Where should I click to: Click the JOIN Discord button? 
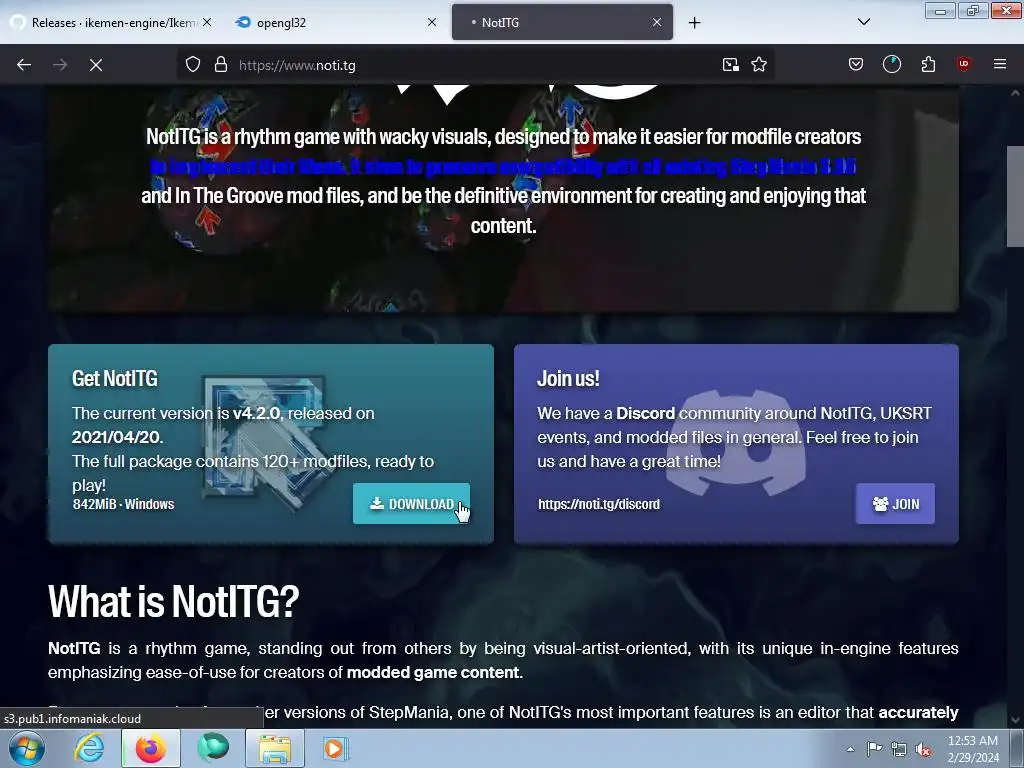tap(895, 504)
